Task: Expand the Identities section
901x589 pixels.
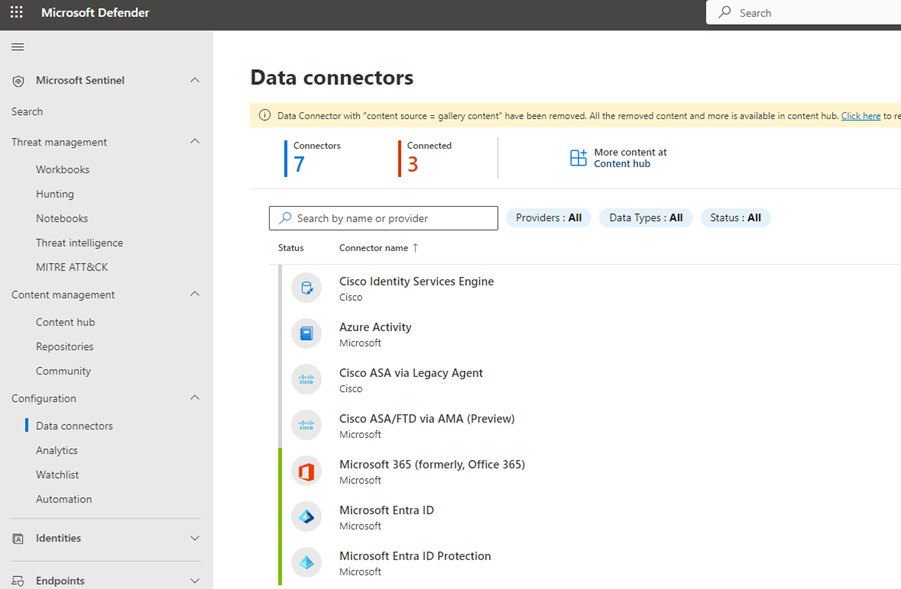Action: pos(195,538)
